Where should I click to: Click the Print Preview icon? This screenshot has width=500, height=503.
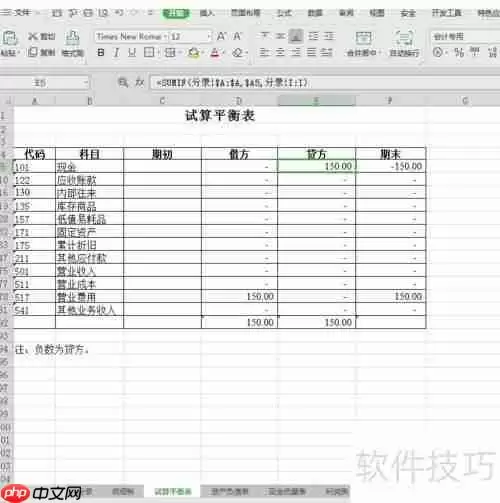click(103, 13)
